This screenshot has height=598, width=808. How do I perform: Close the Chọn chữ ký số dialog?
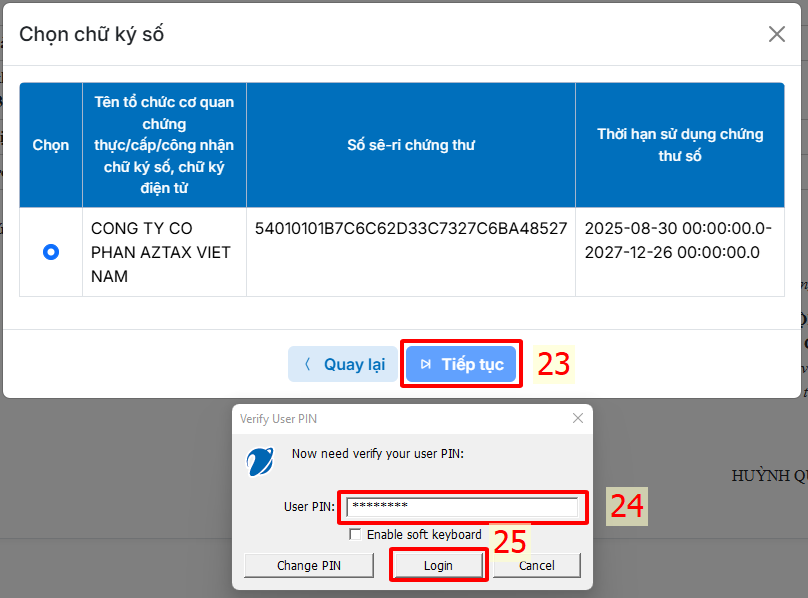tap(776, 34)
